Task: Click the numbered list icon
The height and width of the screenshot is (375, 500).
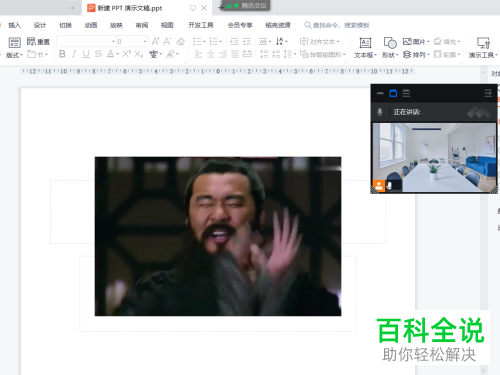Action: pyautogui.click(x=215, y=42)
